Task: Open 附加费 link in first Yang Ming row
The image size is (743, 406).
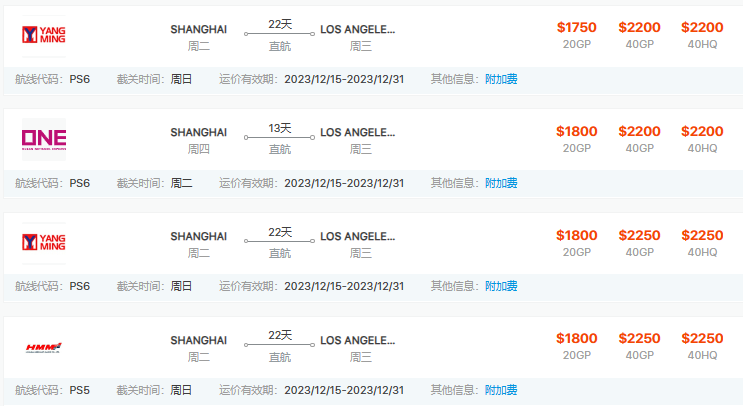Action: (501, 79)
